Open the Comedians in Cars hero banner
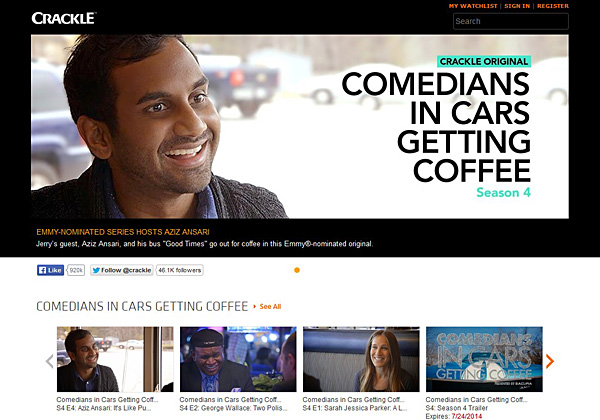Viewport: 600px width, 420px height. (x=300, y=127)
